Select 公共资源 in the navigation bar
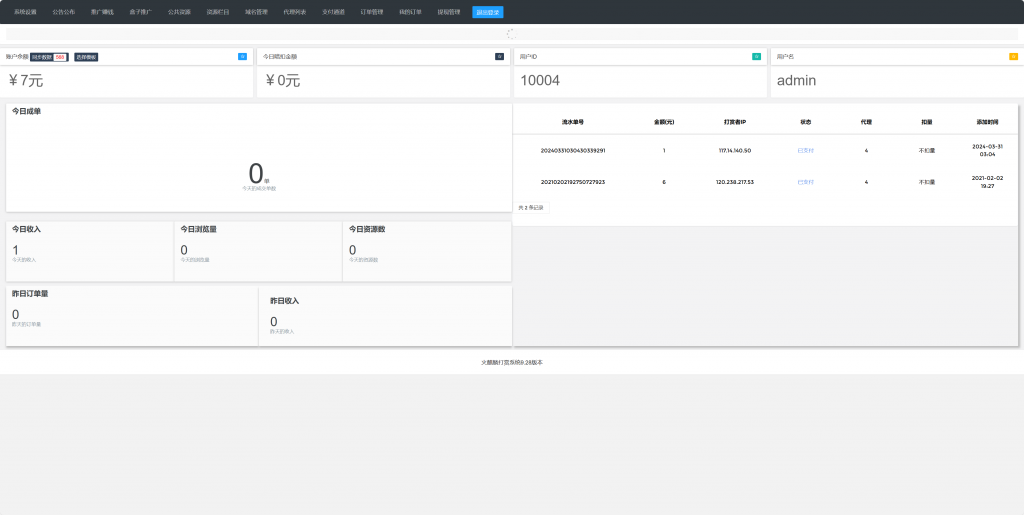The image size is (1024, 515). click(x=179, y=12)
